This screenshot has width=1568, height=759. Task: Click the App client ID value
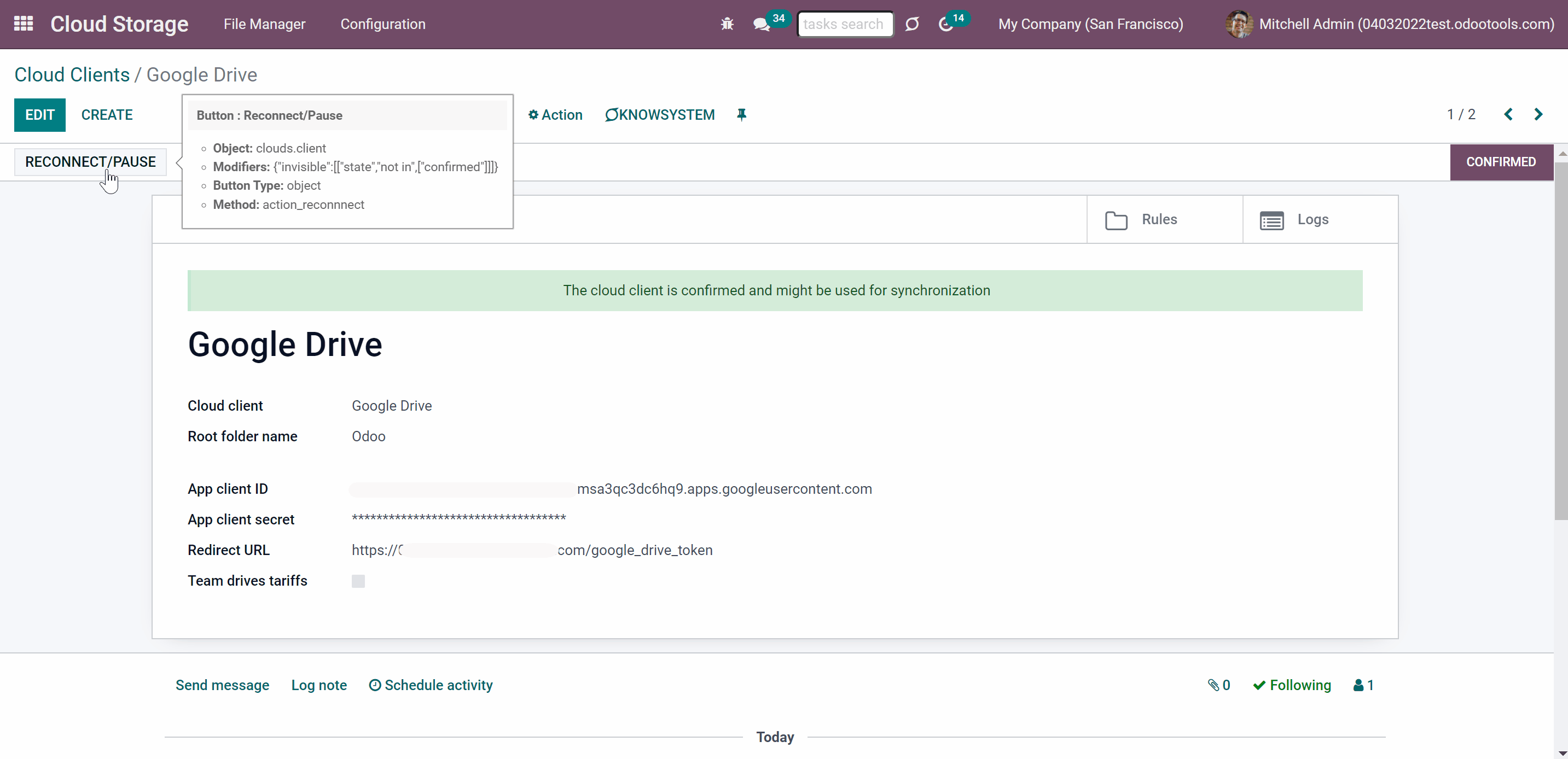pos(611,489)
